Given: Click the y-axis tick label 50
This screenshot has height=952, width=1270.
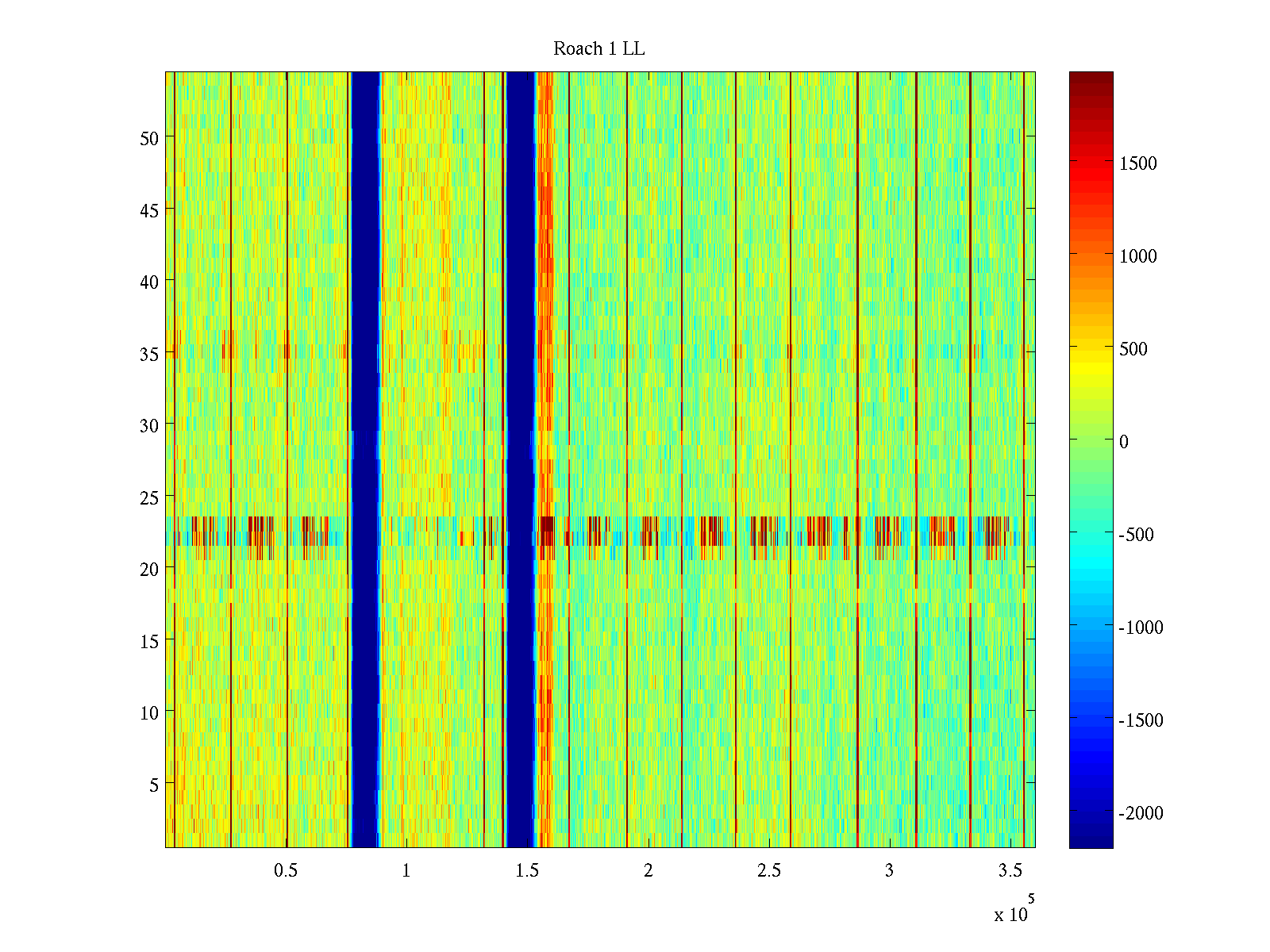Looking at the screenshot, I should 148,138.
